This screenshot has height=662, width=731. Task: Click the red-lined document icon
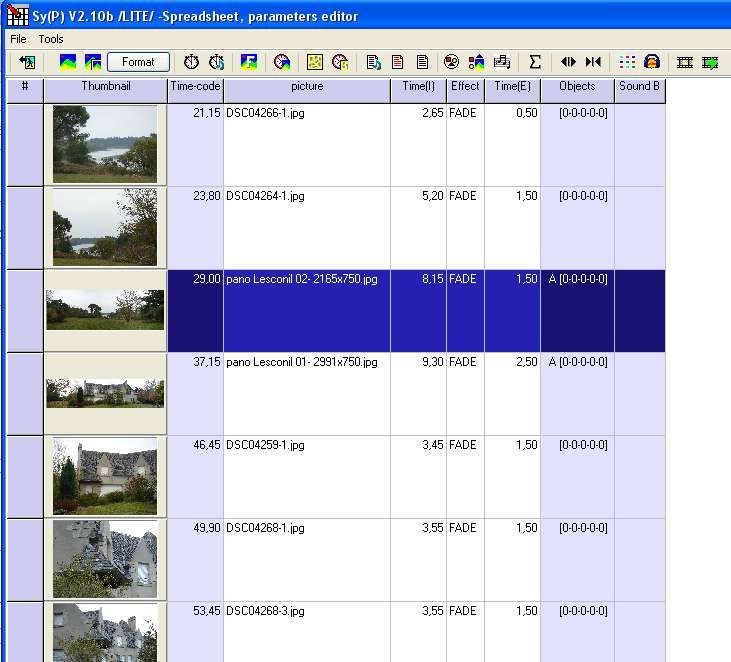(398, 62)
